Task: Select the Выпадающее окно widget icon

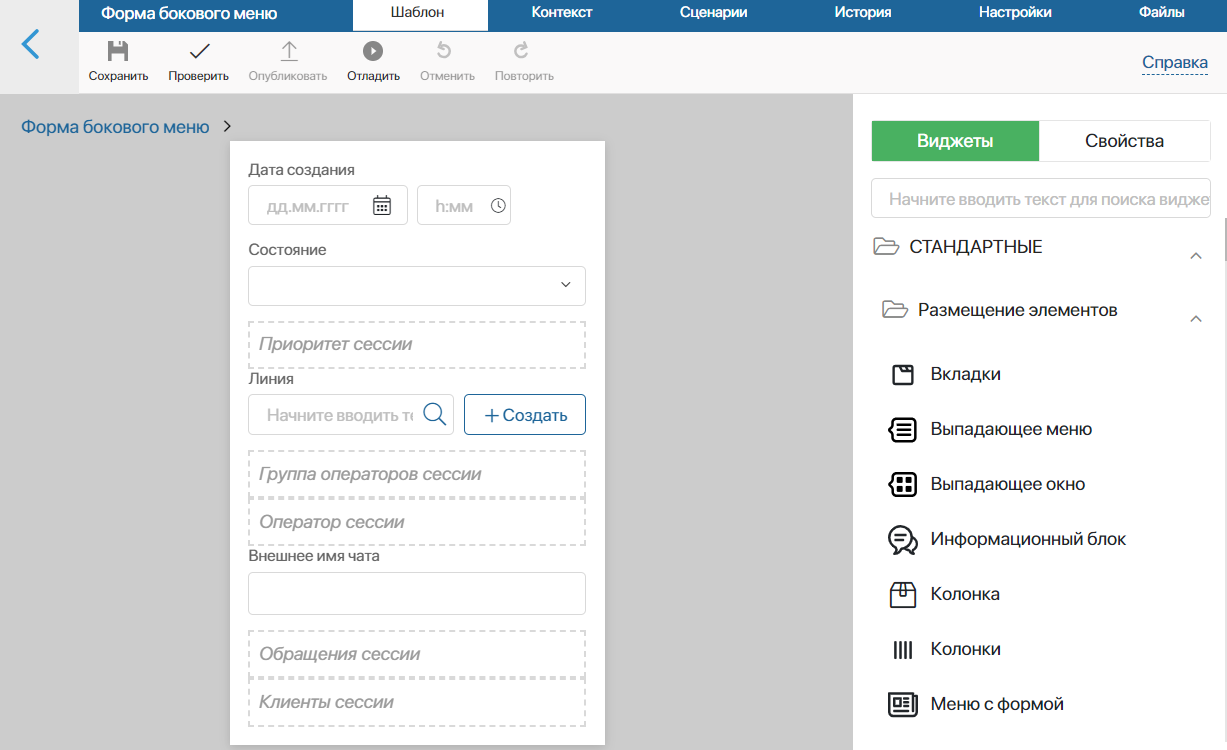Action: tap(902, 484)
